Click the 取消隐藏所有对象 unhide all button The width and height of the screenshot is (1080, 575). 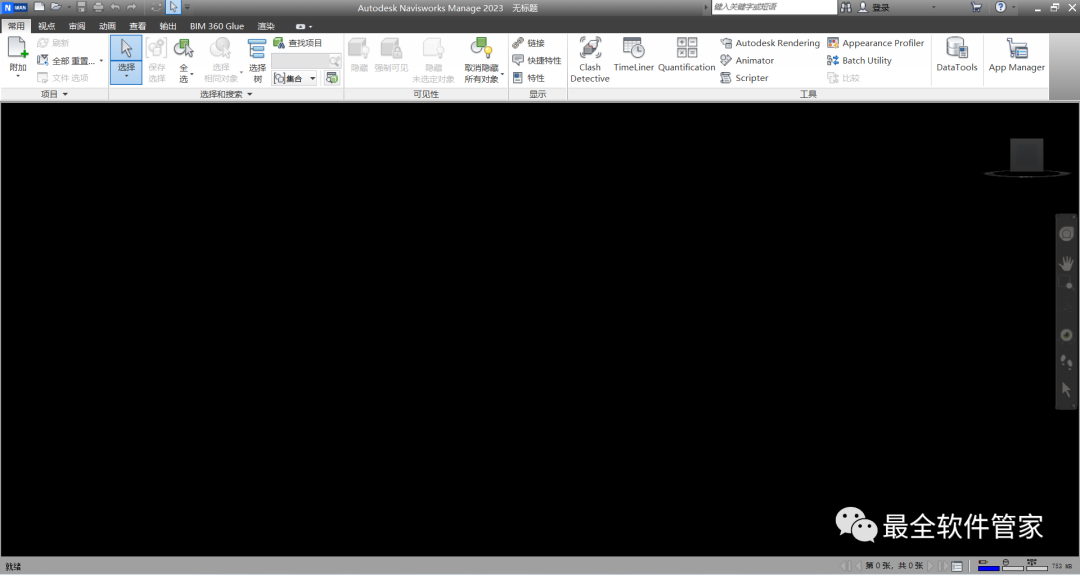[481, 59]
